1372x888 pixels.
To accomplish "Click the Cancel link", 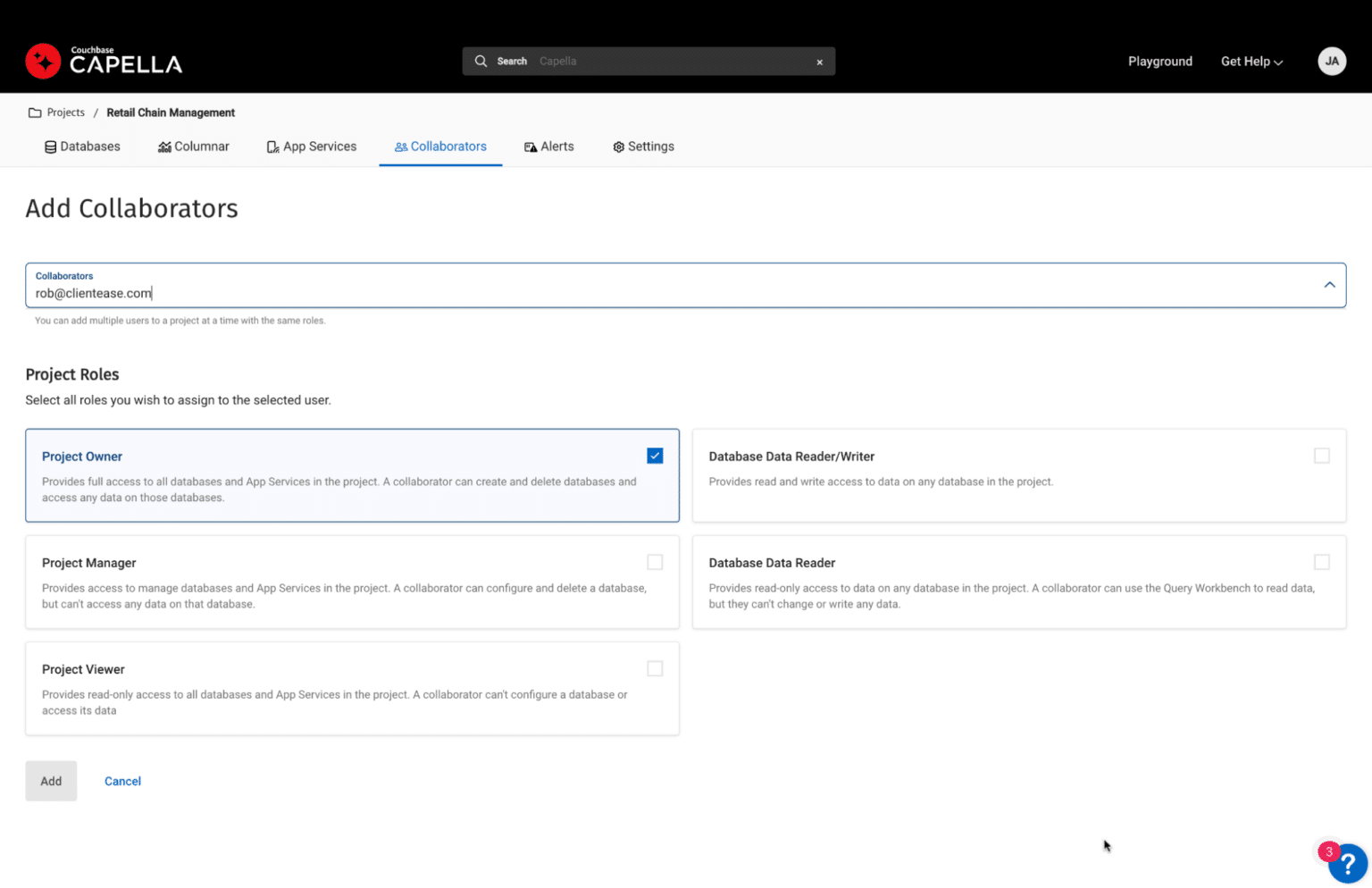I will 122,780.
